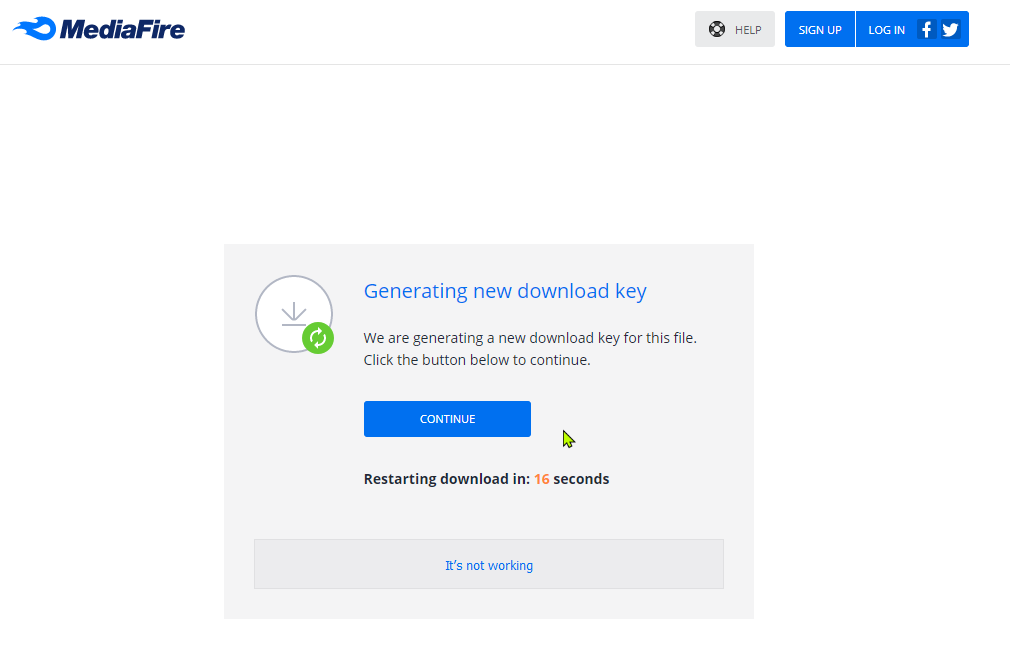
Task: Click the green refresh badge icon
Action: (x=318, y=338)
